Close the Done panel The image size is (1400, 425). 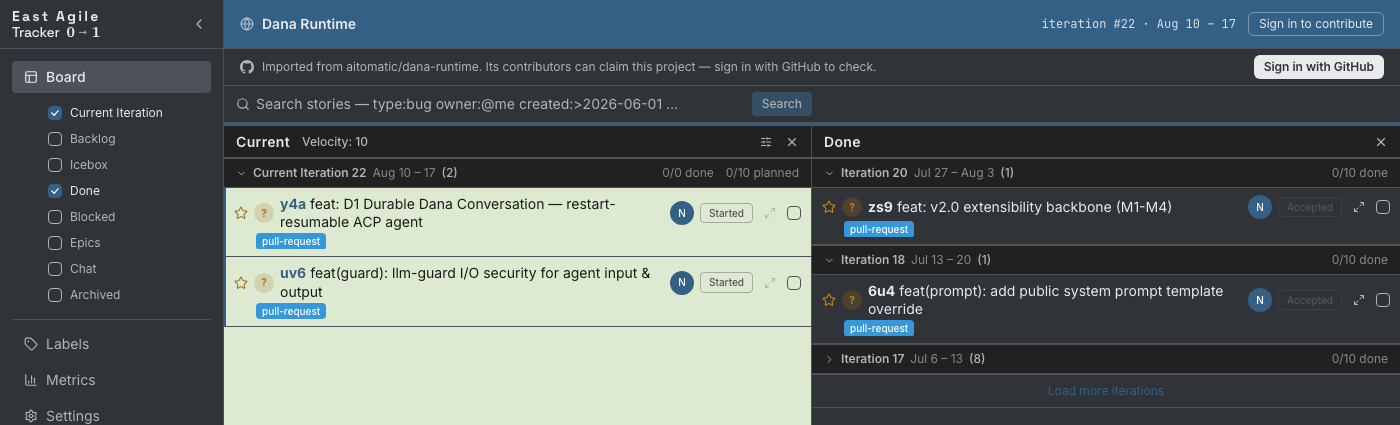1381,142
